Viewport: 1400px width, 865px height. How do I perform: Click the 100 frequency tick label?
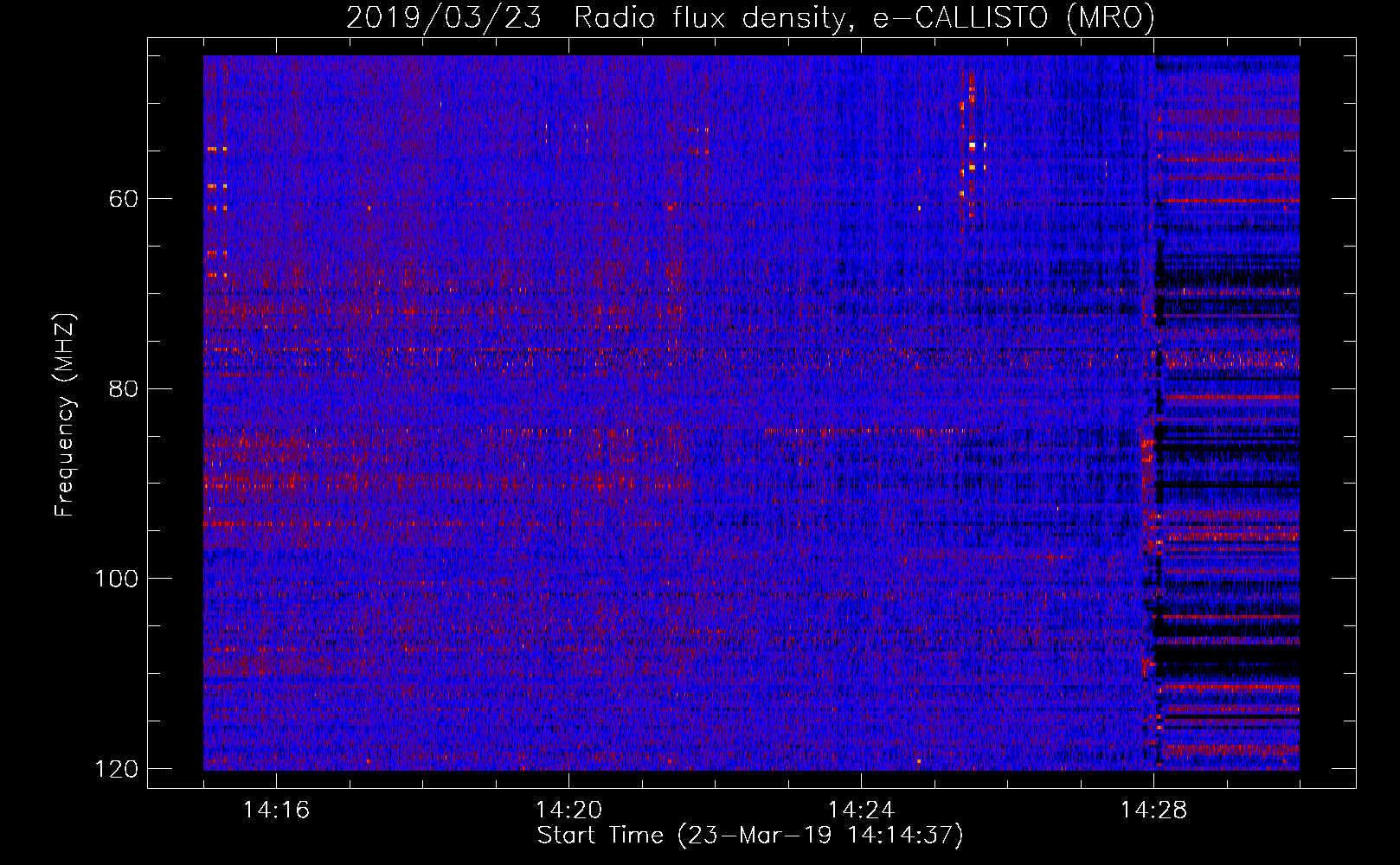coord(116,578)
